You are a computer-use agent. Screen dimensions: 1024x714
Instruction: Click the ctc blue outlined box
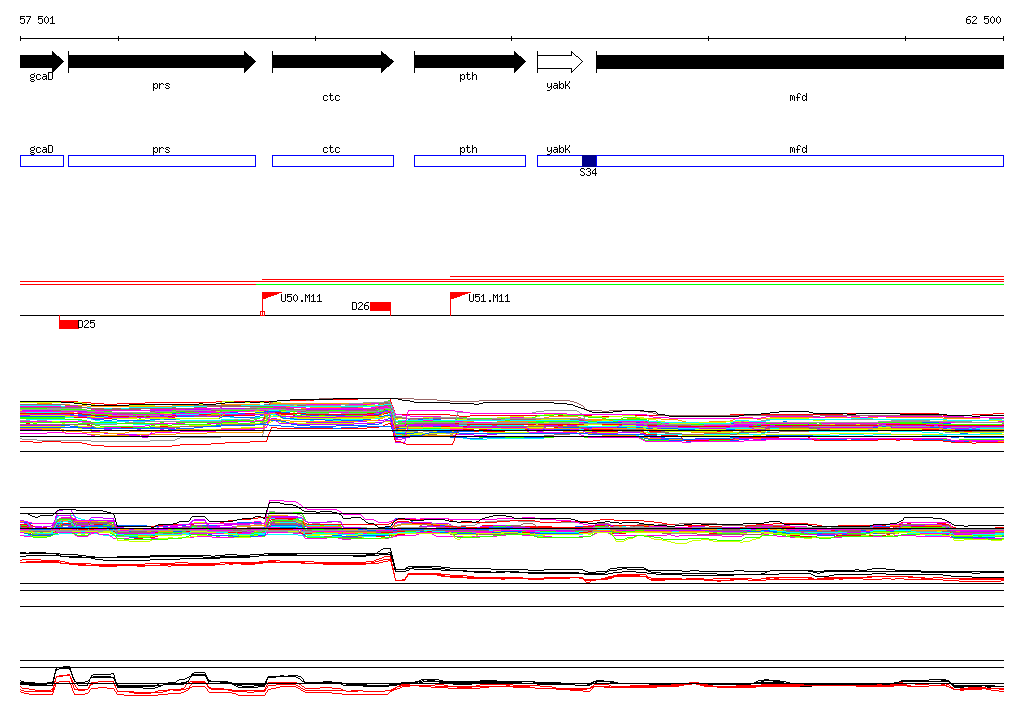click(333, 161)
